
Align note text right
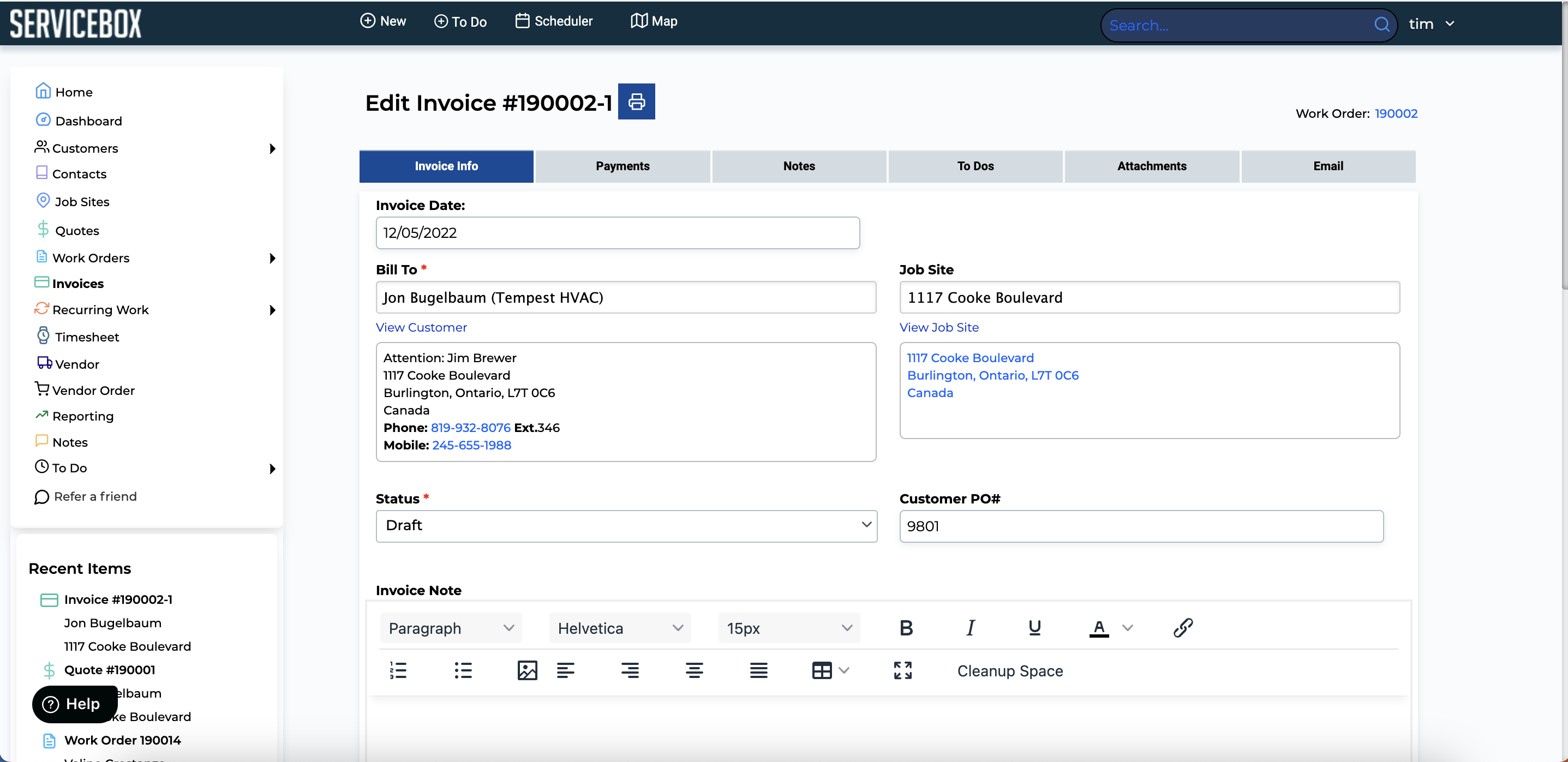[x=630, y=670]
